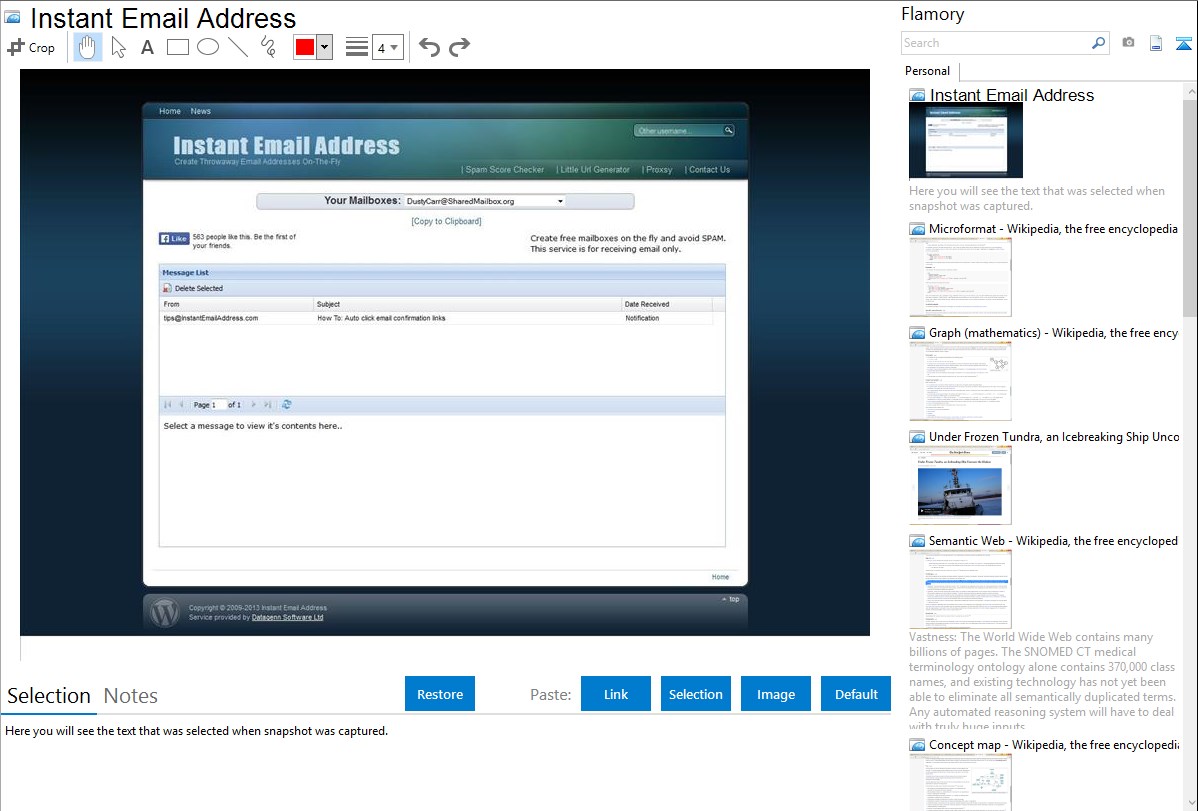The image size is (1198, 811).
Task: Open the Graph (mathematics) snapshot thumbnail
Action: tap(960, 381)
